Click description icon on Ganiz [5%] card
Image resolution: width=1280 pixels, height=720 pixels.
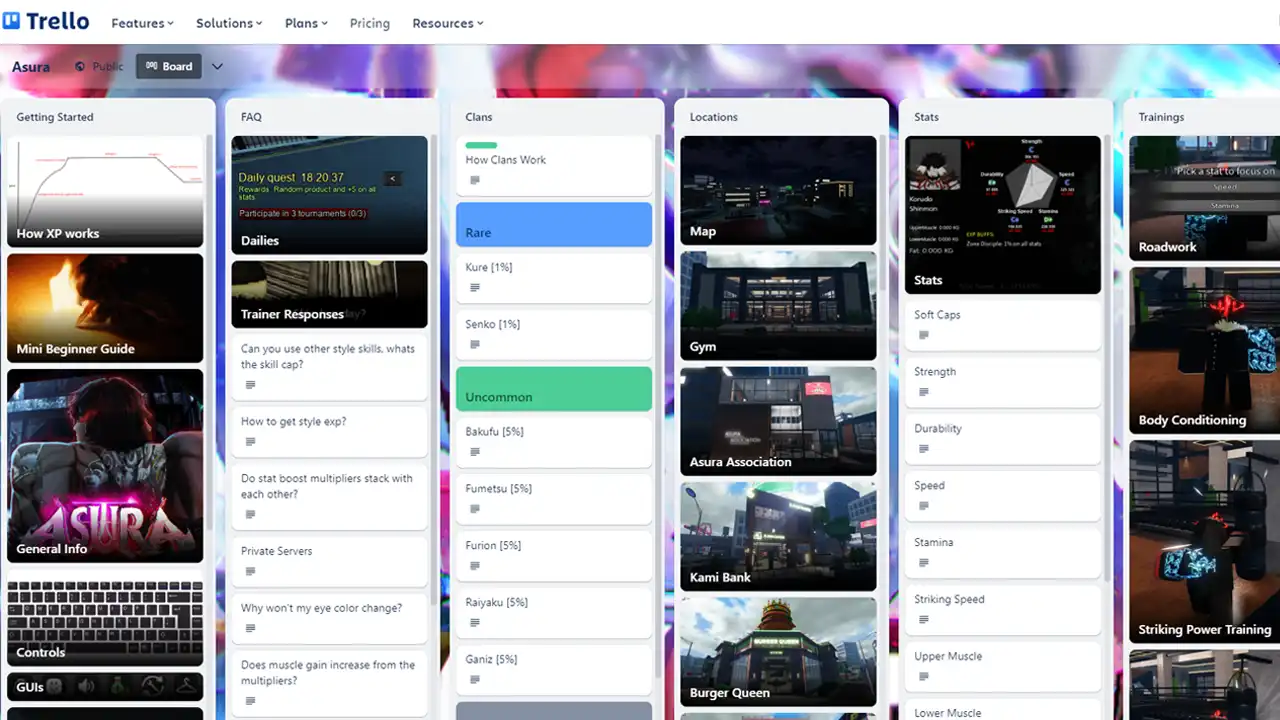pos(475,680)
